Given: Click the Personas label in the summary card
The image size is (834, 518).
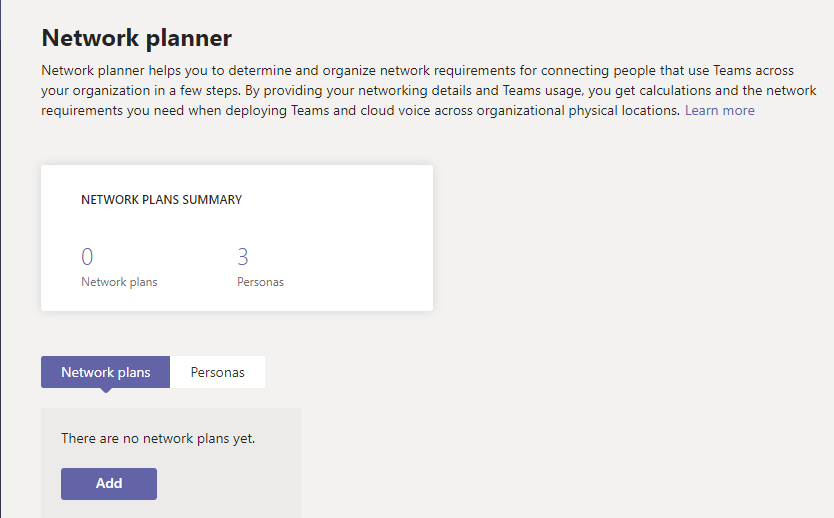Looking at the screenshot, I should click(260, 282).
